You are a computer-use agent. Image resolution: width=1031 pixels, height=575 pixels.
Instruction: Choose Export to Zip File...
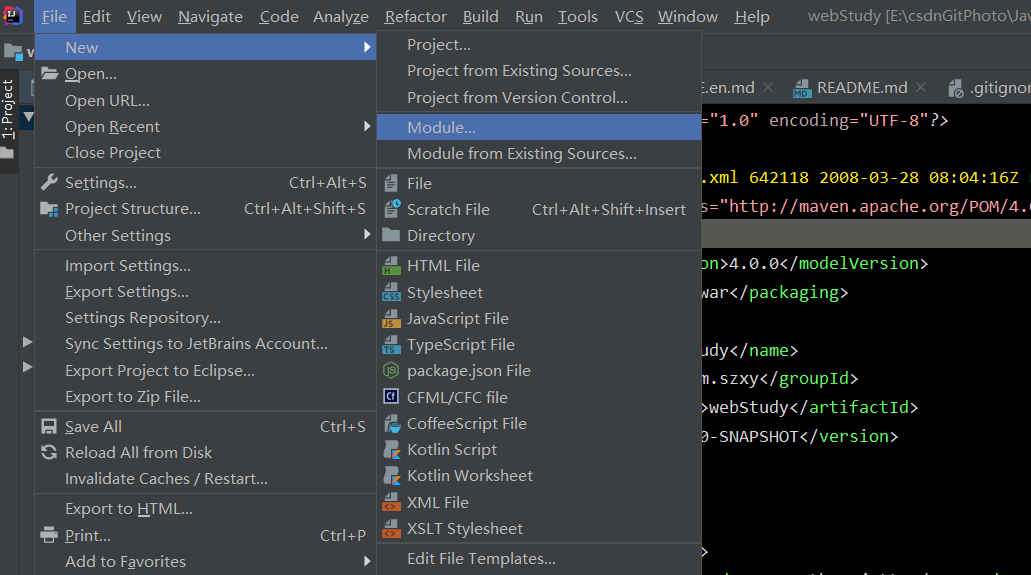point(205,397)
